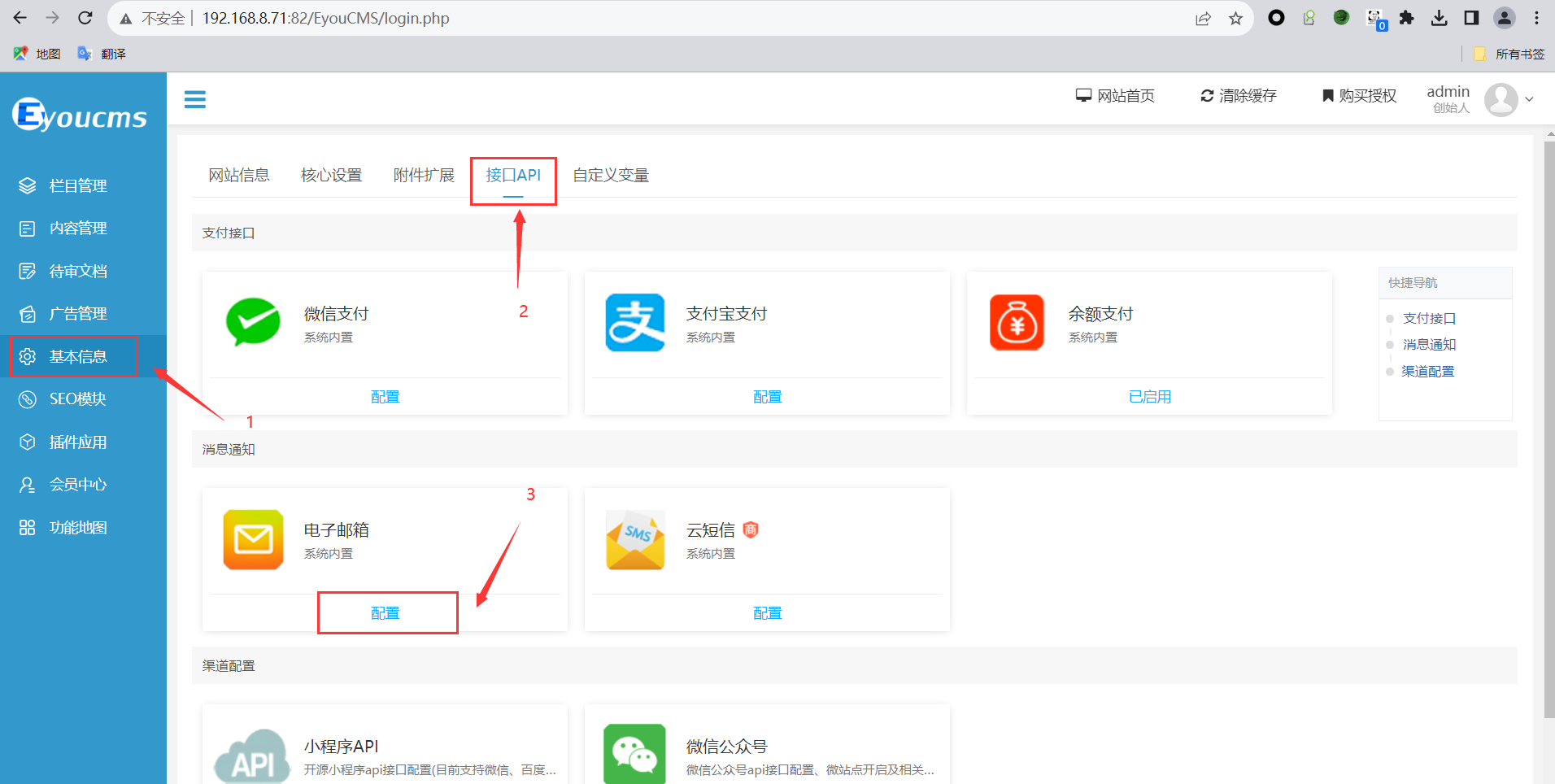Click 配置 under 电子邮箱
This screenshot has height=784, width=1555.
[385, 613]
